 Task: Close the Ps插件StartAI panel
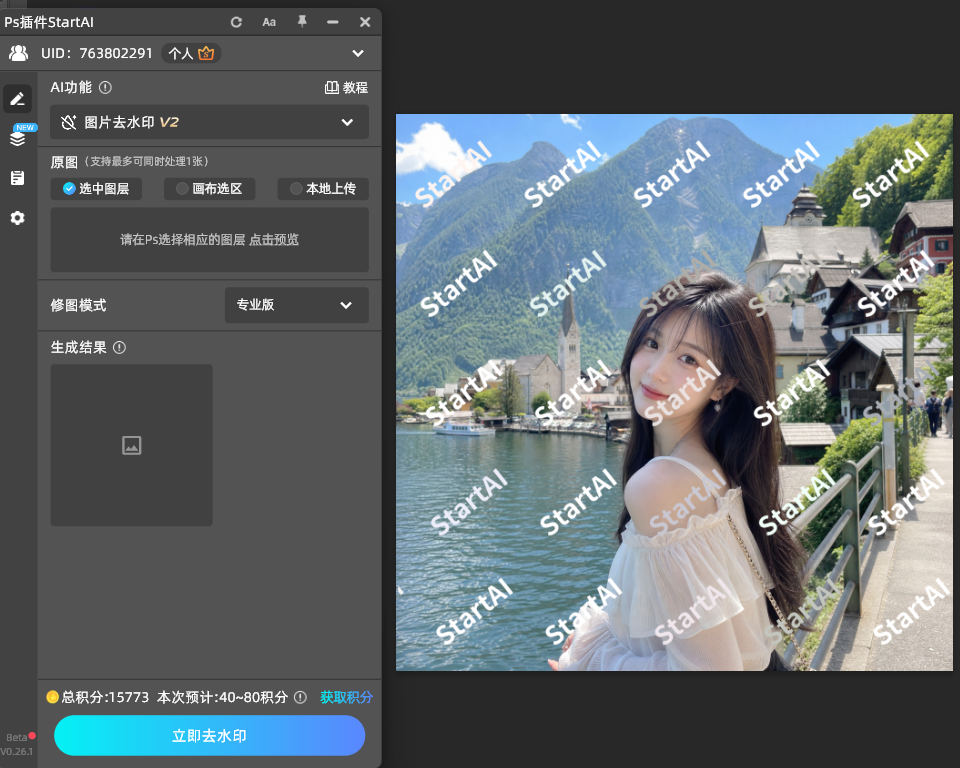click(365, 22)
